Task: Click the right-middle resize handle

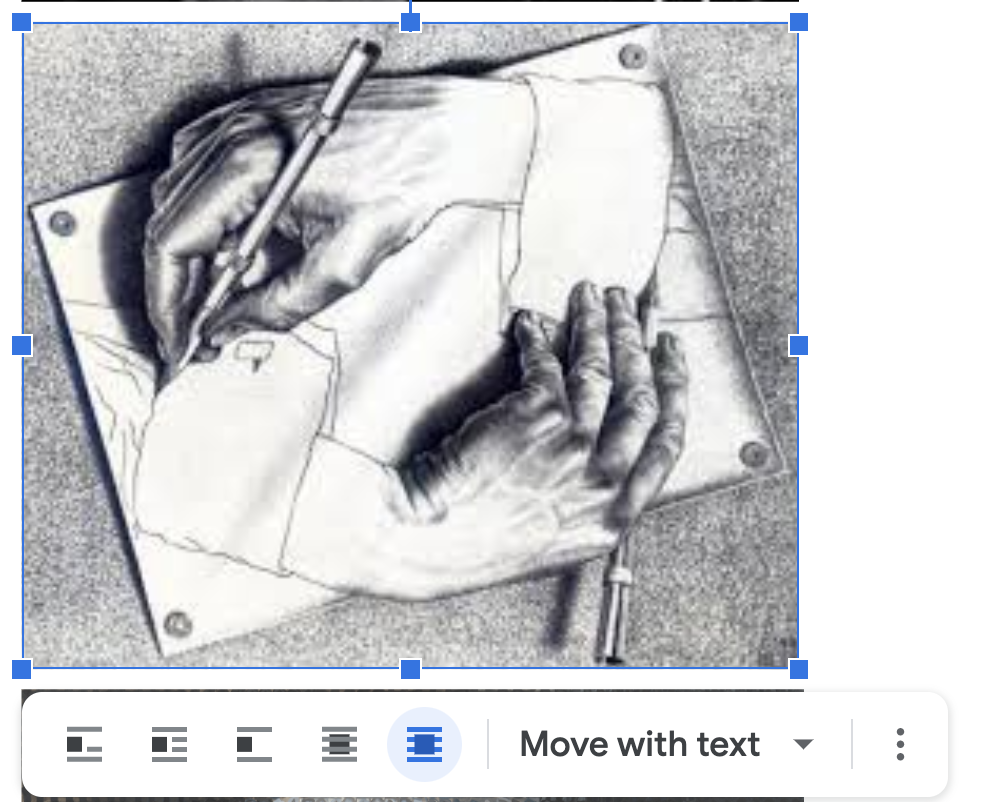Action: (x=798, y=345)
